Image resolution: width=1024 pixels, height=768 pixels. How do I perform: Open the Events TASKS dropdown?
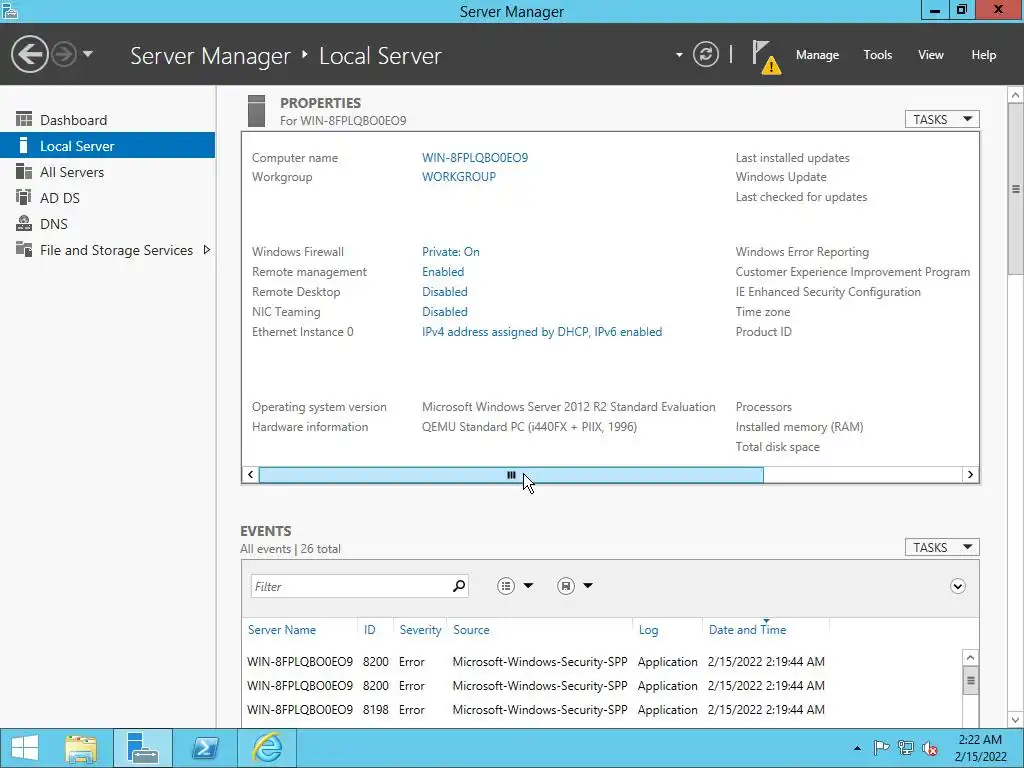942,547
